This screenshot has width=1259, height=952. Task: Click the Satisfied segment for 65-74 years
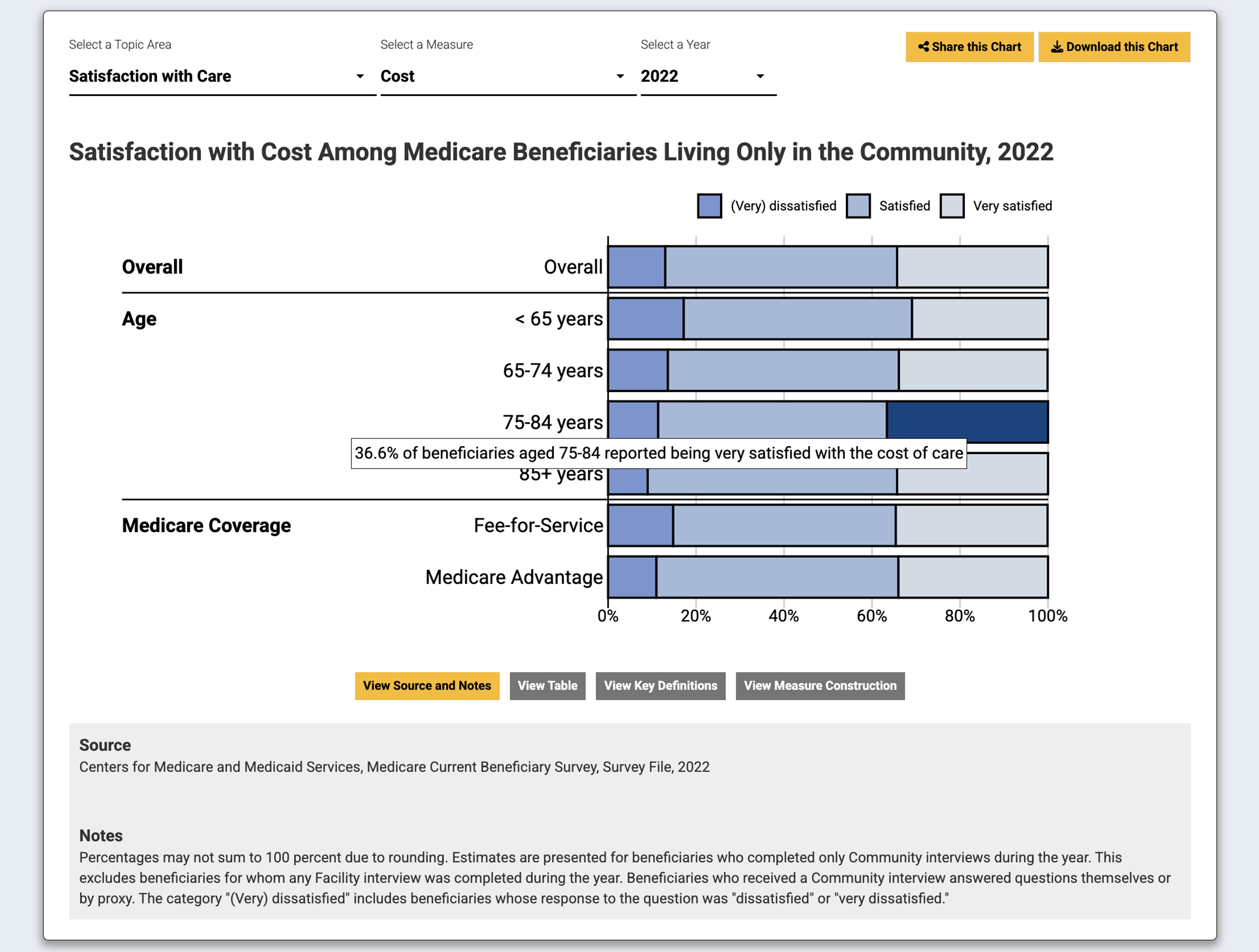click(783, 370)
